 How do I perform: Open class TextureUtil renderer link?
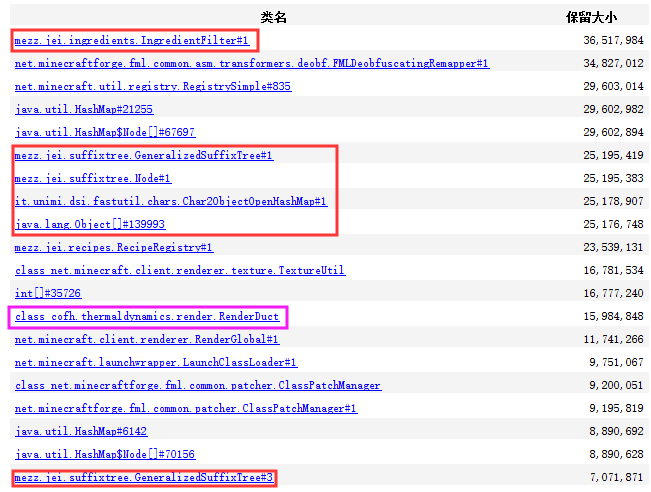pyautogui.click(x=180, y=270)
